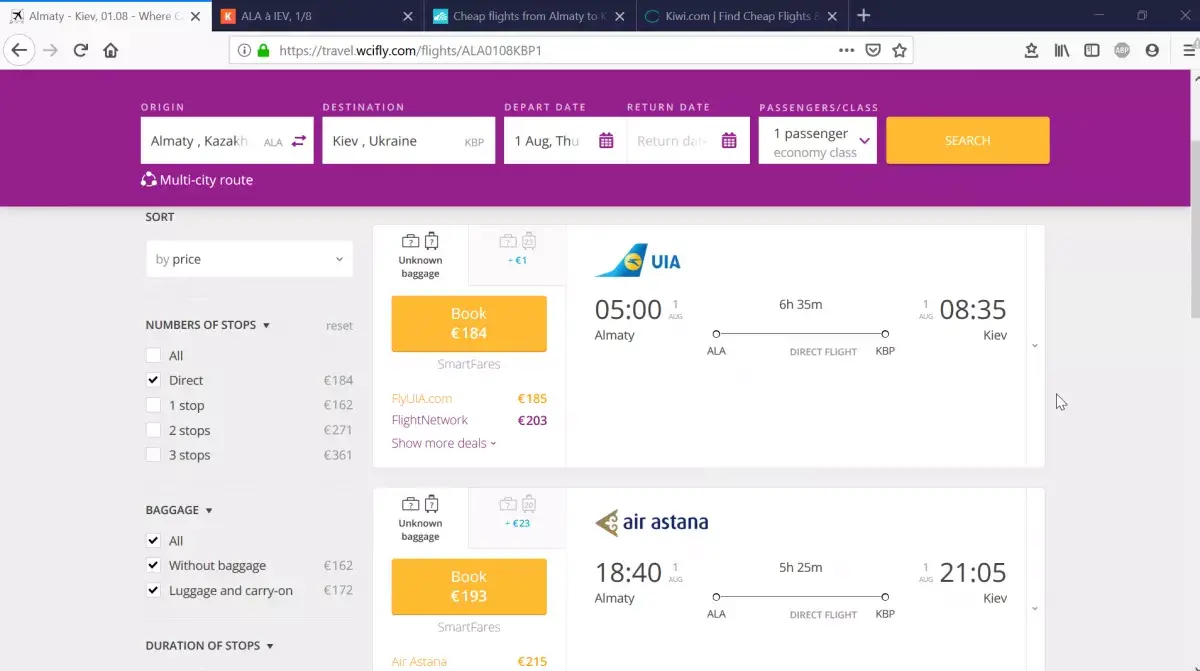Collapse the 'Numbers of stops' filter section

point(208,325)
